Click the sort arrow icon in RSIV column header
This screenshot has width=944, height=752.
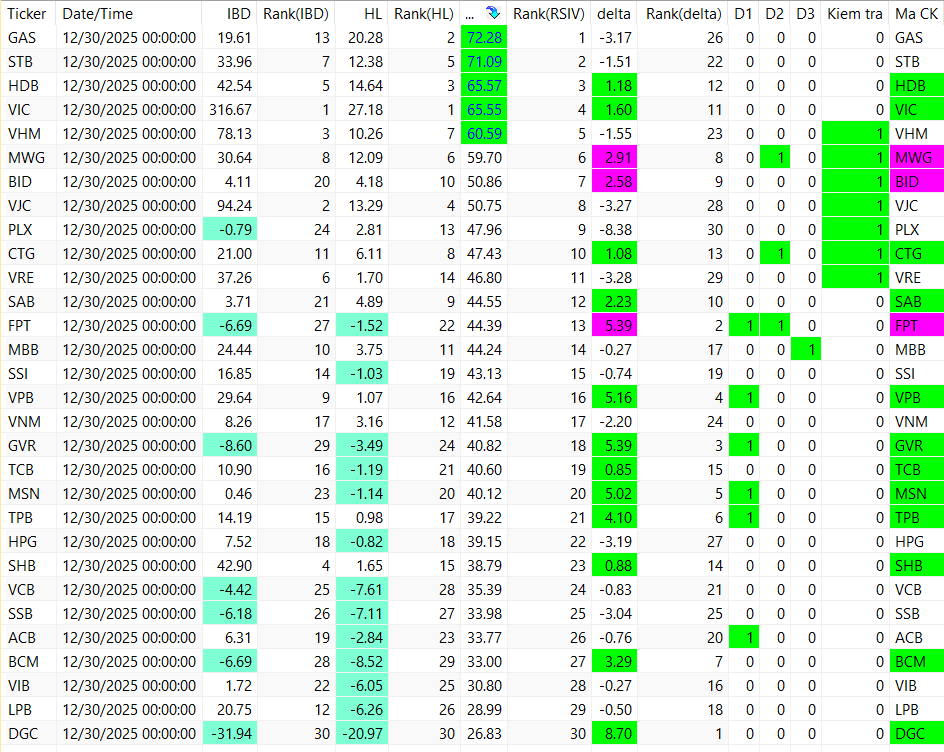point(493,13)
